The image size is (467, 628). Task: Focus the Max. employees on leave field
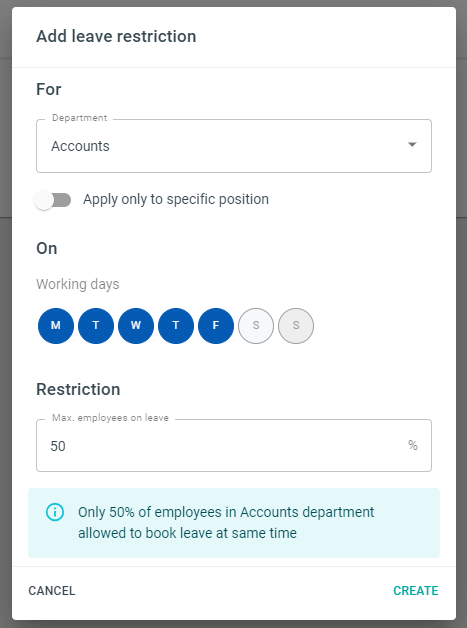[x=234, y=445]
